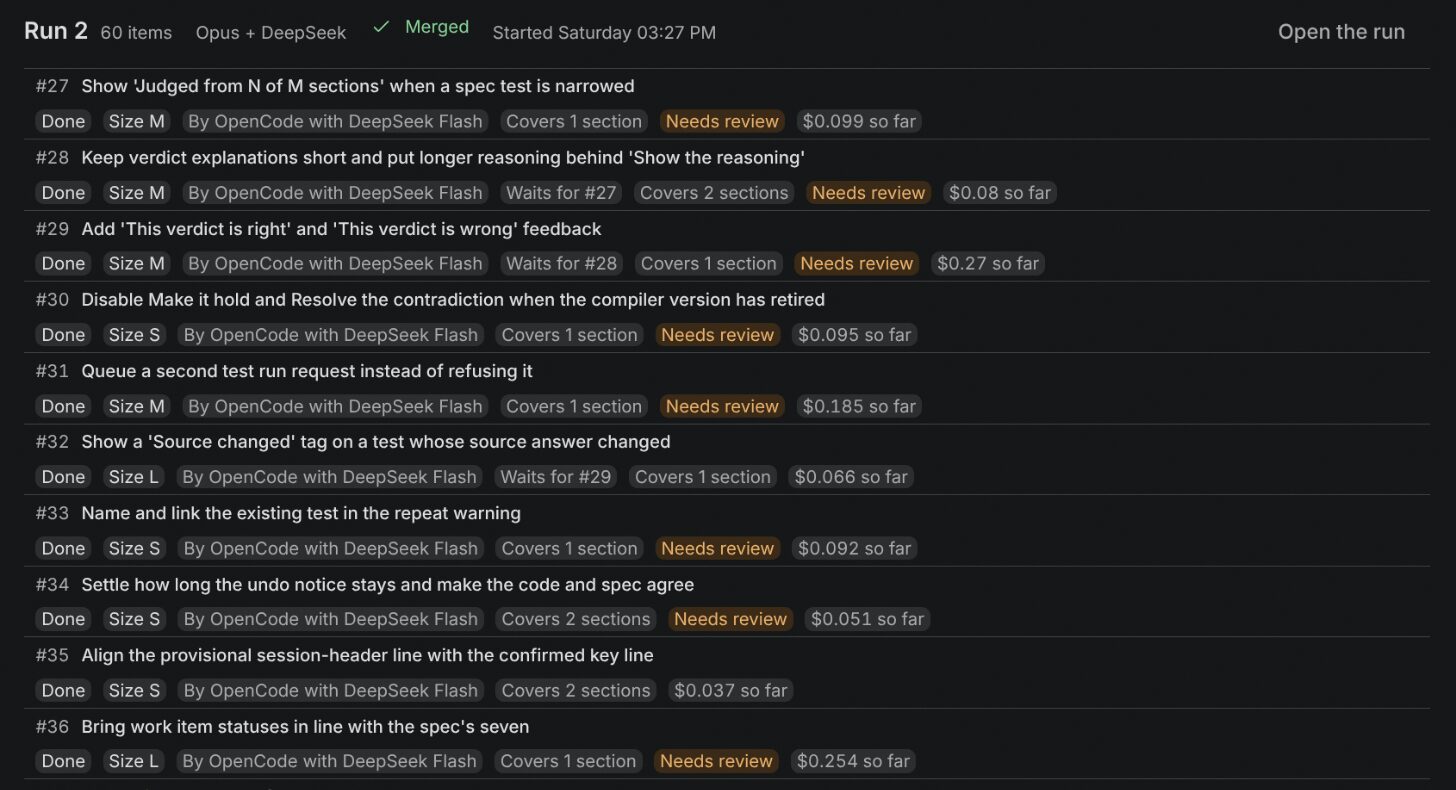Open item #32 'Source changed' tag title
This screenshot has height=790, width=1456.
point(376,441)
